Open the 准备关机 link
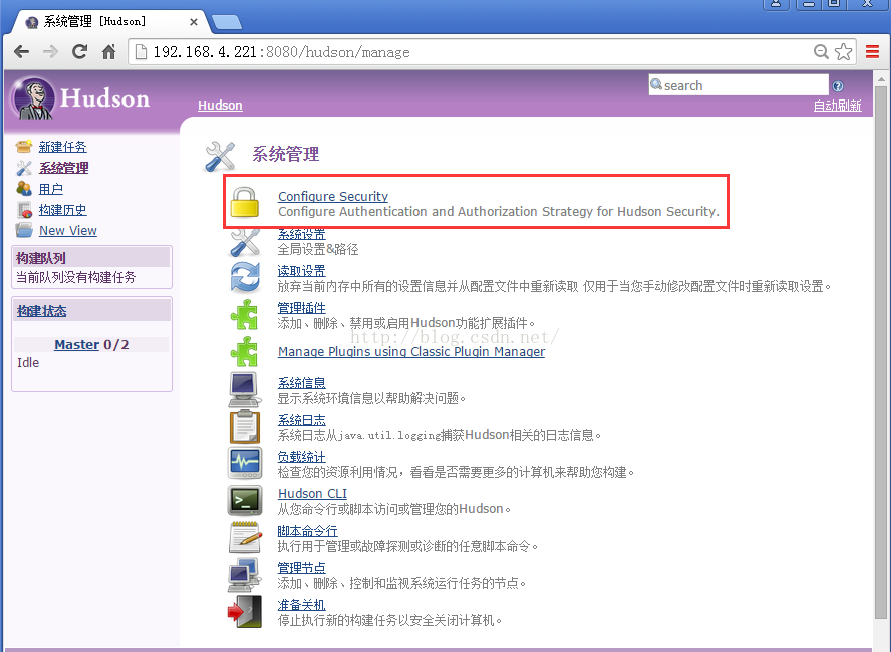The width and height of the screenshot is (891, 652). 302,605
